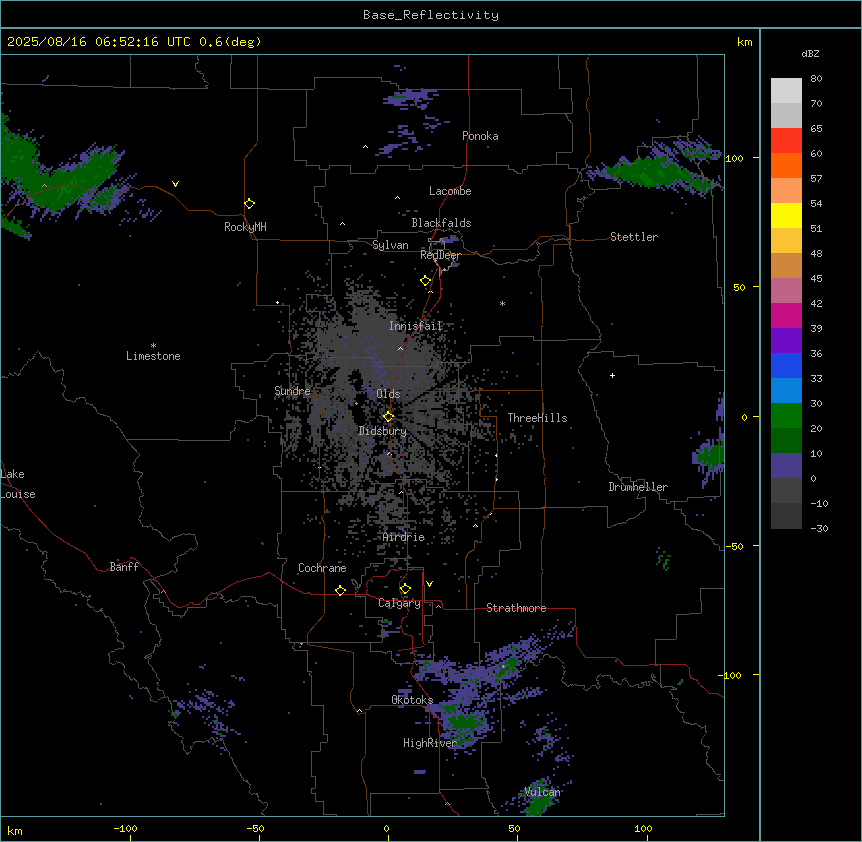Click the Lake Louise label at left edge
Screen dimensions: 862x842
tap(18, 484)
